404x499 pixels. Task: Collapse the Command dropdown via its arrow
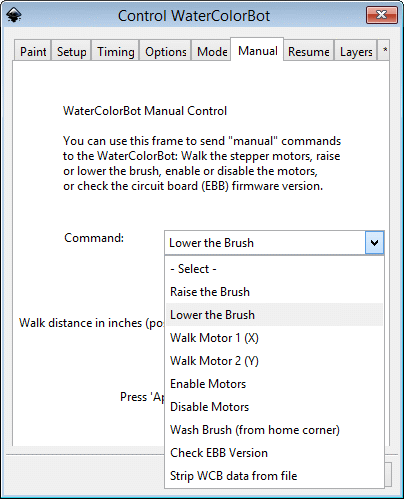coord(374,243)
